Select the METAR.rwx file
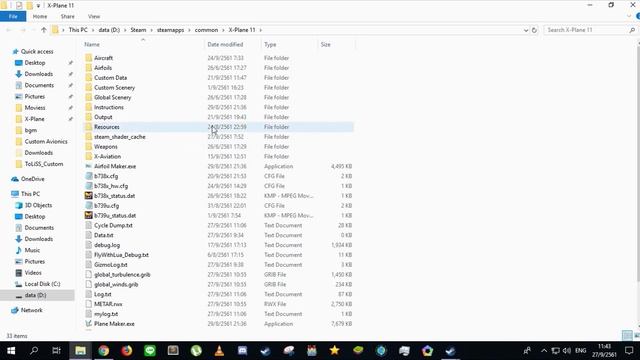 pos(108,304)
